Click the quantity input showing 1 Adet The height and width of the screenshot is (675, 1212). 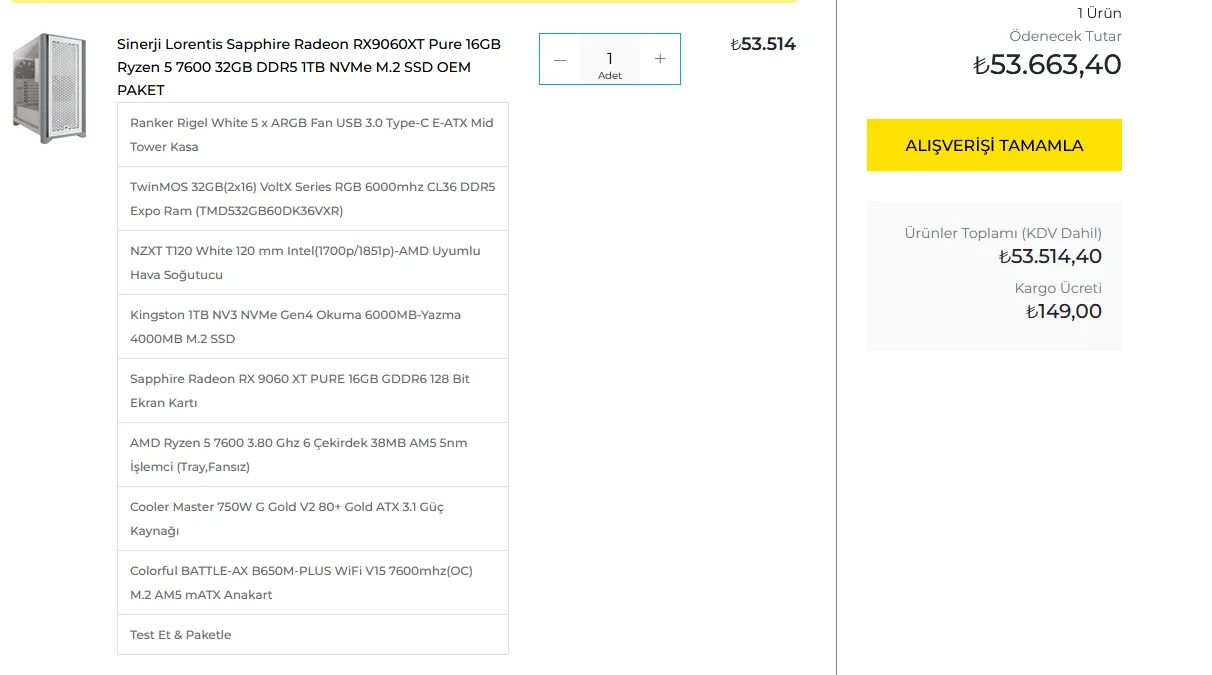pyautogui.click(x=609, y=59)
